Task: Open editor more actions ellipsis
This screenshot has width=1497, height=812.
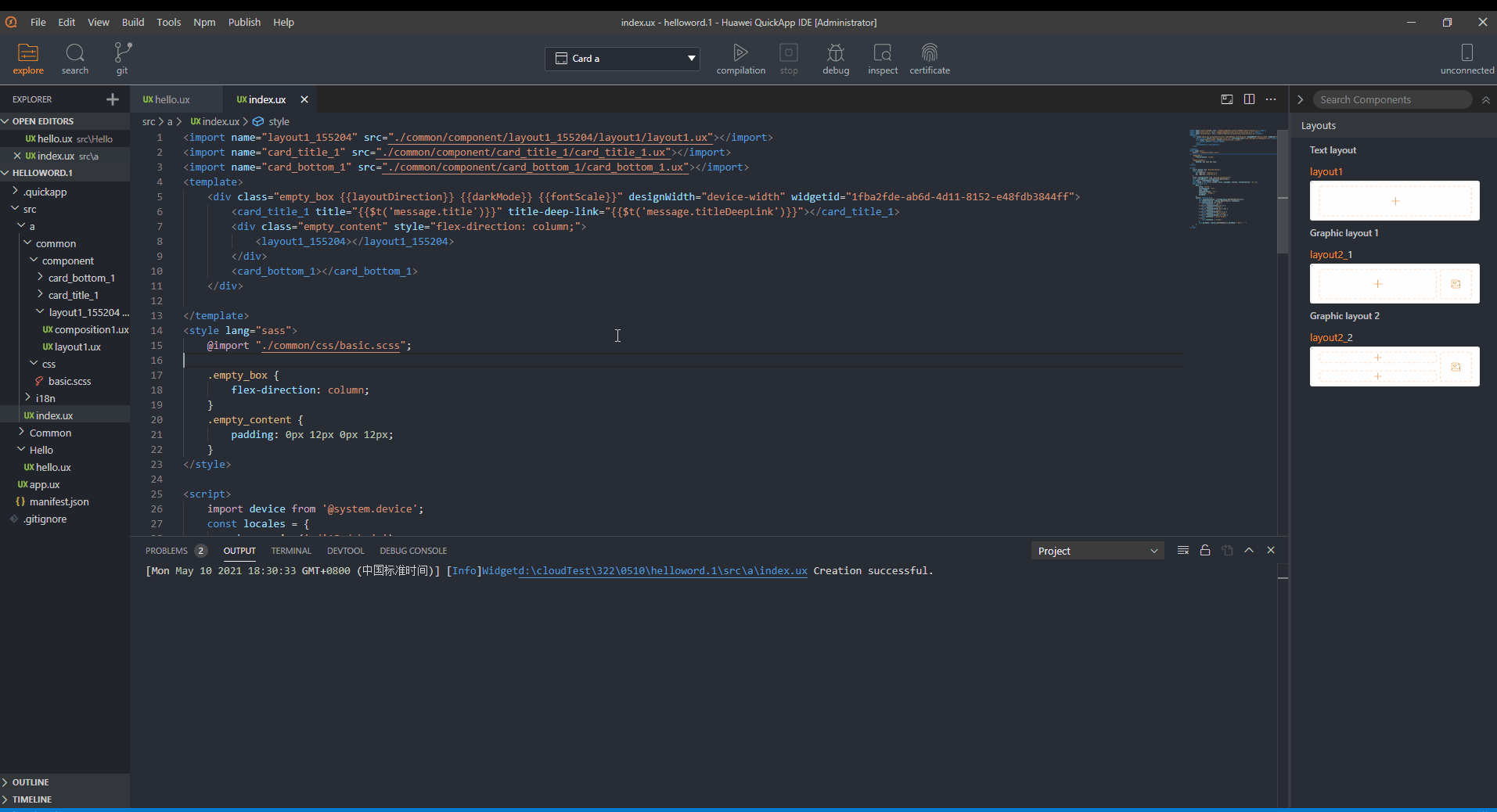Action: point(1271,99)
